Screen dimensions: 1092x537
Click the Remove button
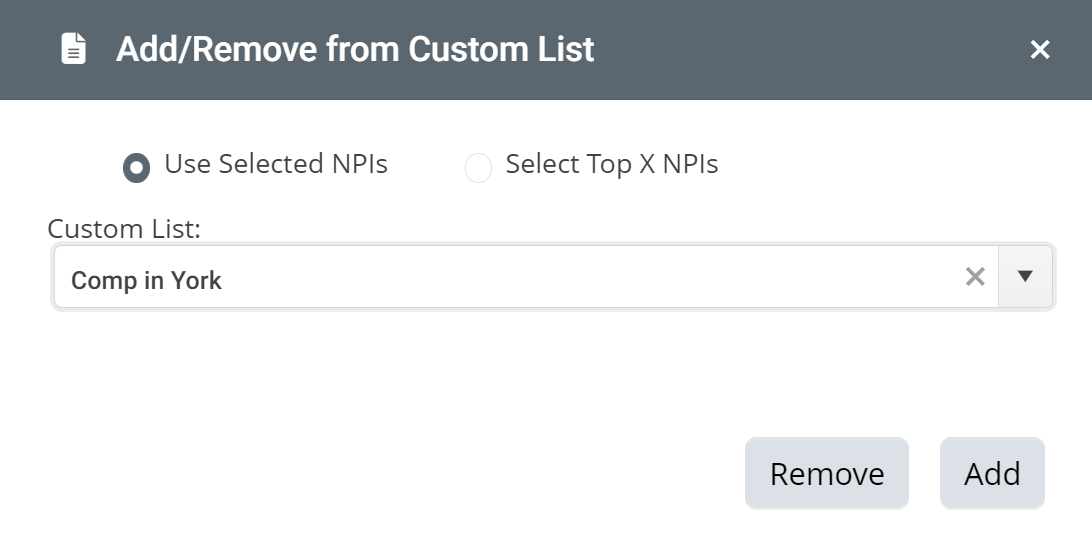click(x=827, y=474)
